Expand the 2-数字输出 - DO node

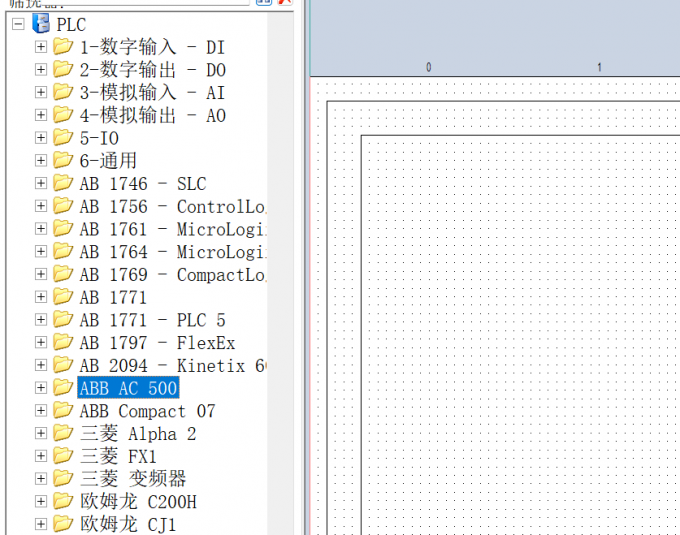click(41, 69)
